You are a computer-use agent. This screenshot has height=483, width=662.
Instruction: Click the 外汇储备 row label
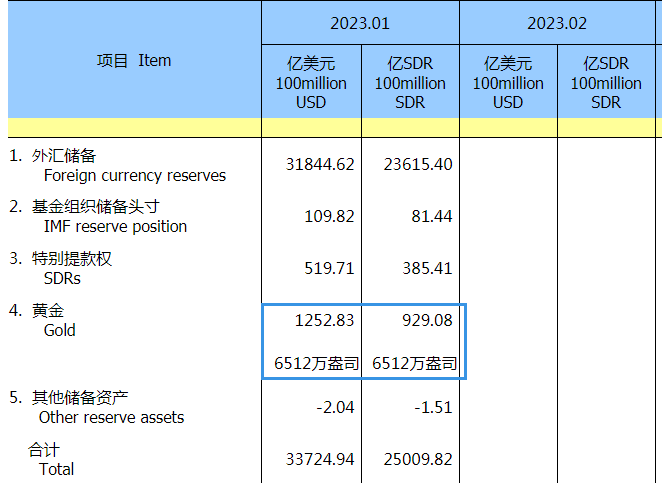[x=64, y=156]
